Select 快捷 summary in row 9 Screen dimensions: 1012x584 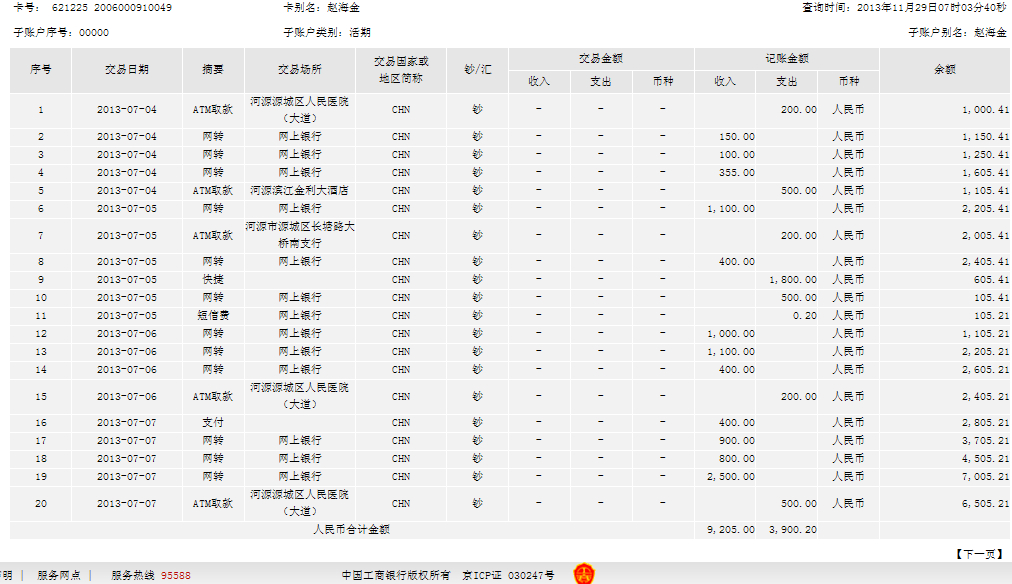[x=213, y=280]
